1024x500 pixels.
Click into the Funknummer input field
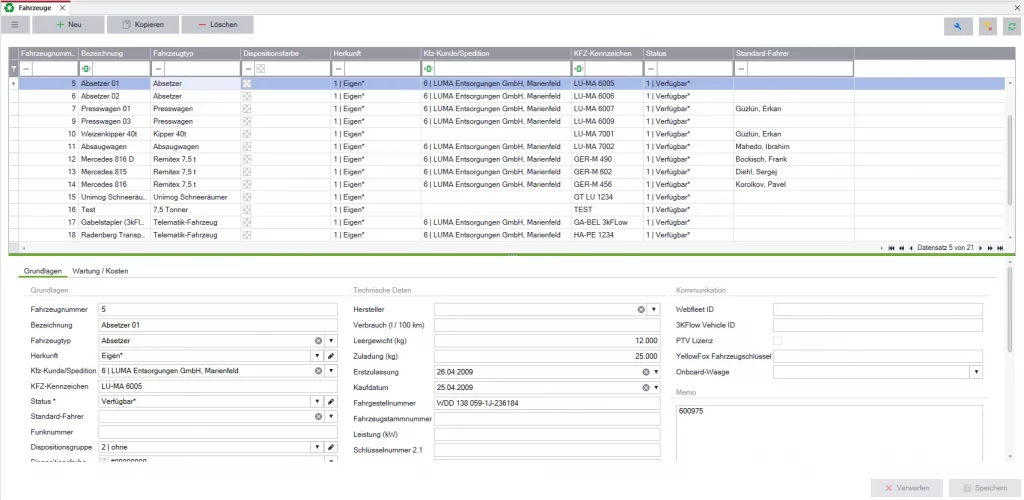tap(218, 432)
